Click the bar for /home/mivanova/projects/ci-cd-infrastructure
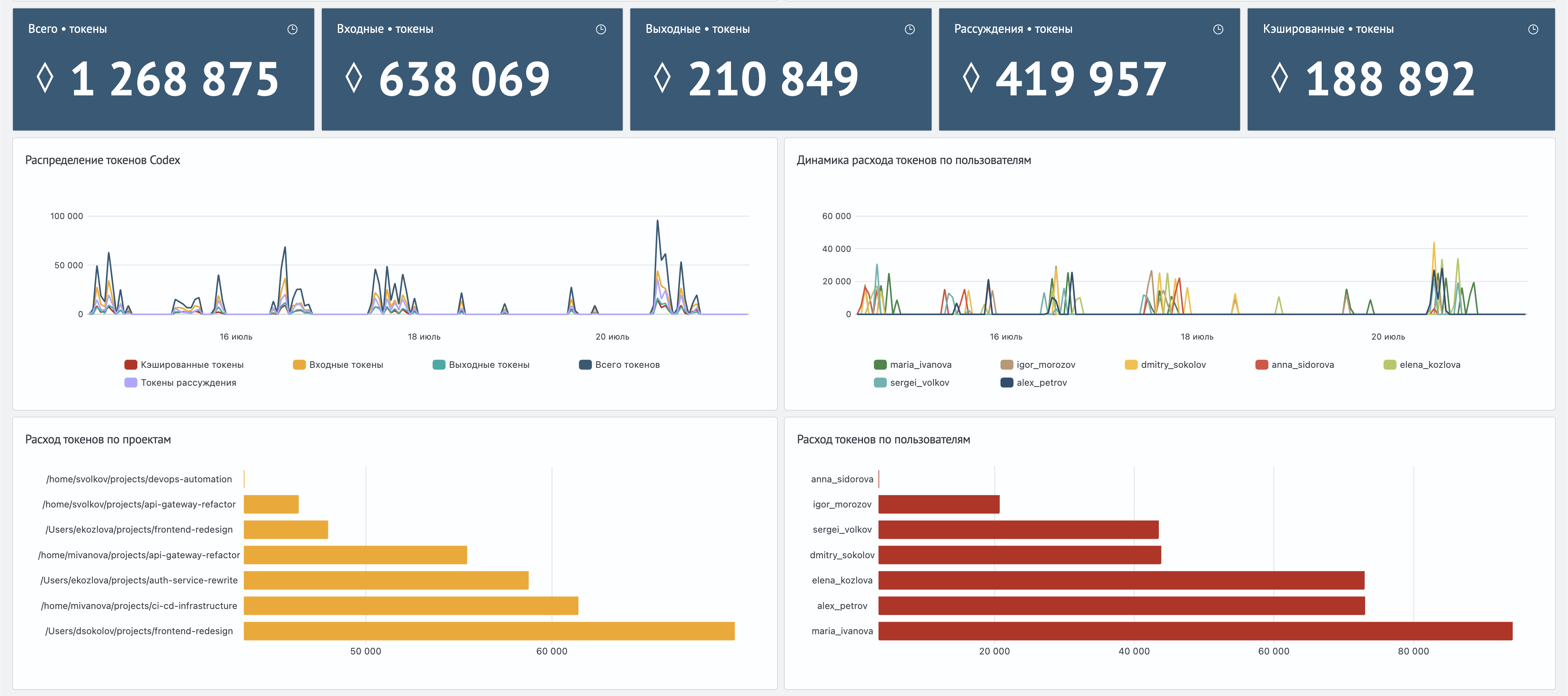The image size is (1568, 696). click(x=411, y=606)
